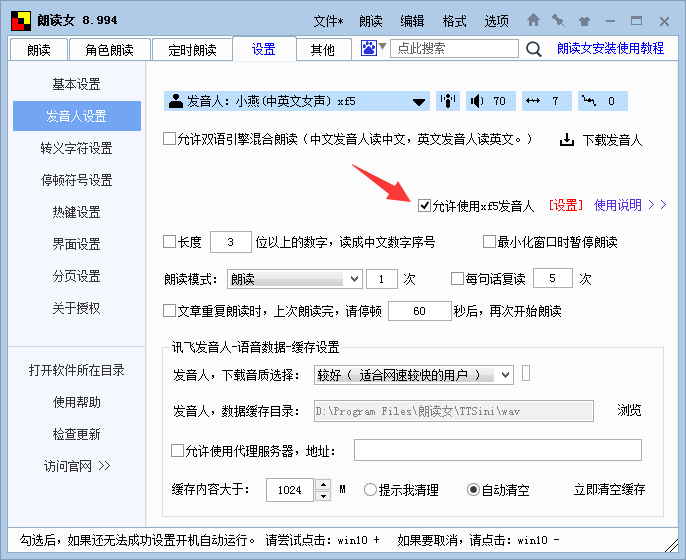Viewport: 686px width, 560px height.
Task: Select the 设置 tab
Action: point(264,49)
